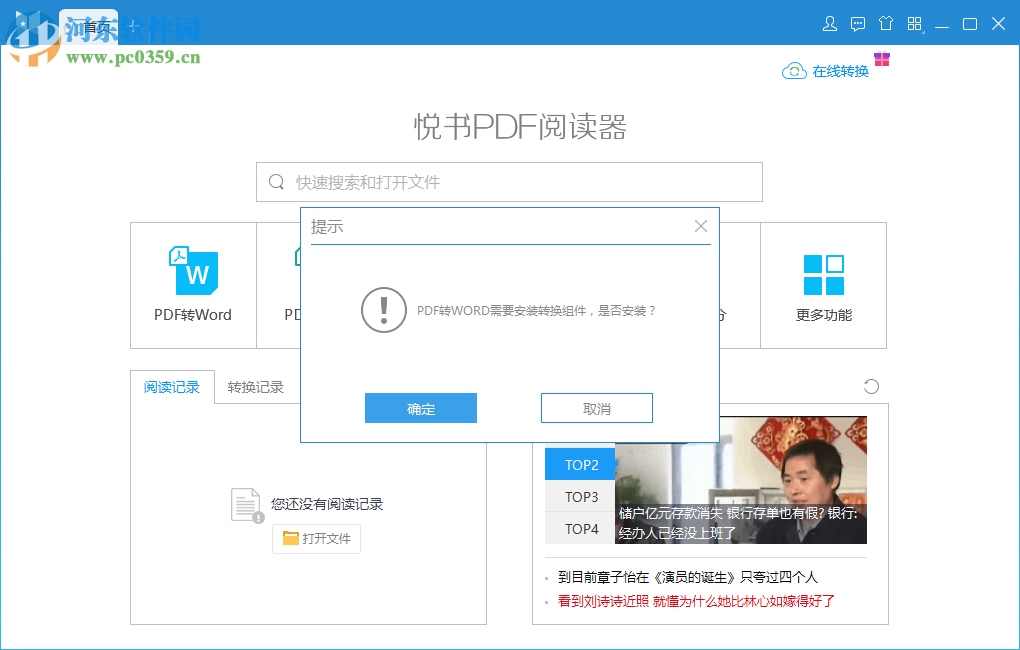1020x650 pixels.
Task: Open the red 看到刘诗诗近照 news link
Action: pyautogui.click(x=696, y=601)
